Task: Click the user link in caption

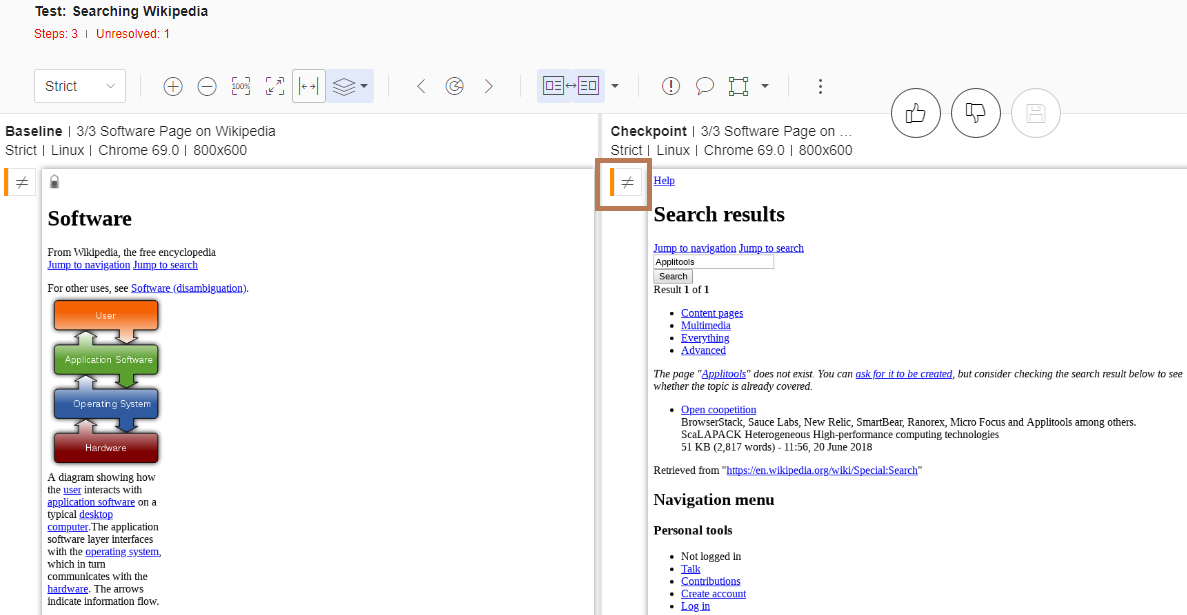Action: pyautogui.click(x=72, y=489)
